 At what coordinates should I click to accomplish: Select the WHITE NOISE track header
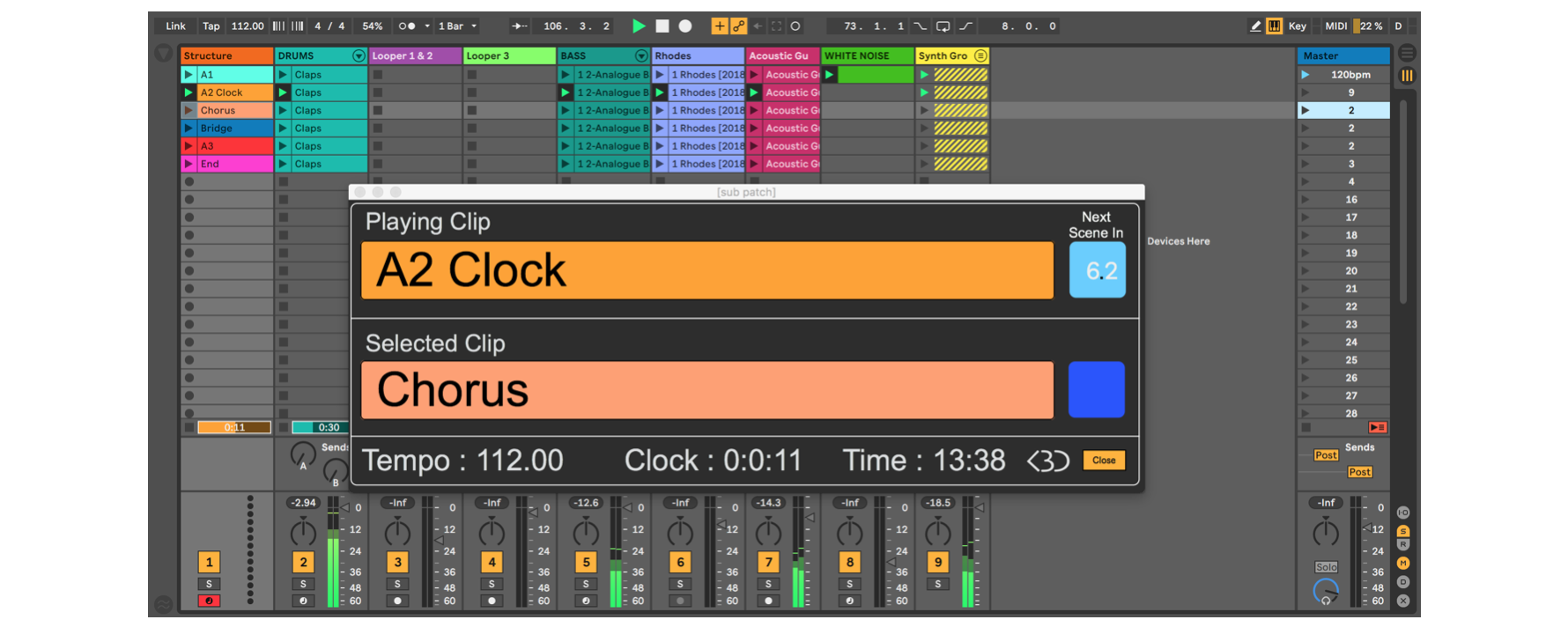[x=869, y=55]
